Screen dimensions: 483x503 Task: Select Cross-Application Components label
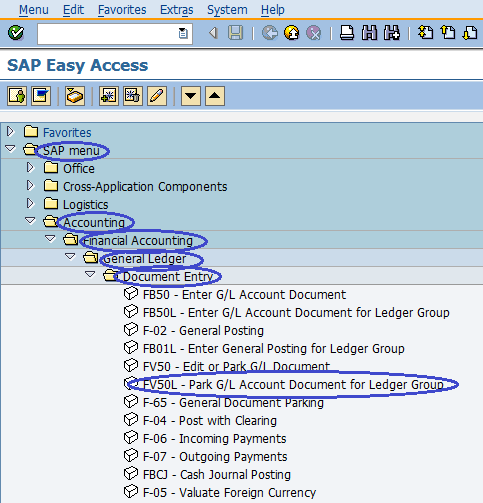[x=145, y=187]
